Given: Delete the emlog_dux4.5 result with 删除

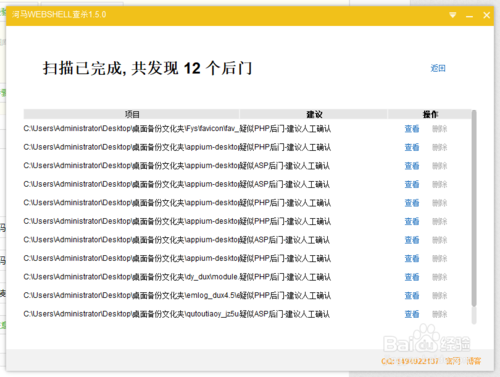Looking at the screenshot, I should tap(439, 295).
